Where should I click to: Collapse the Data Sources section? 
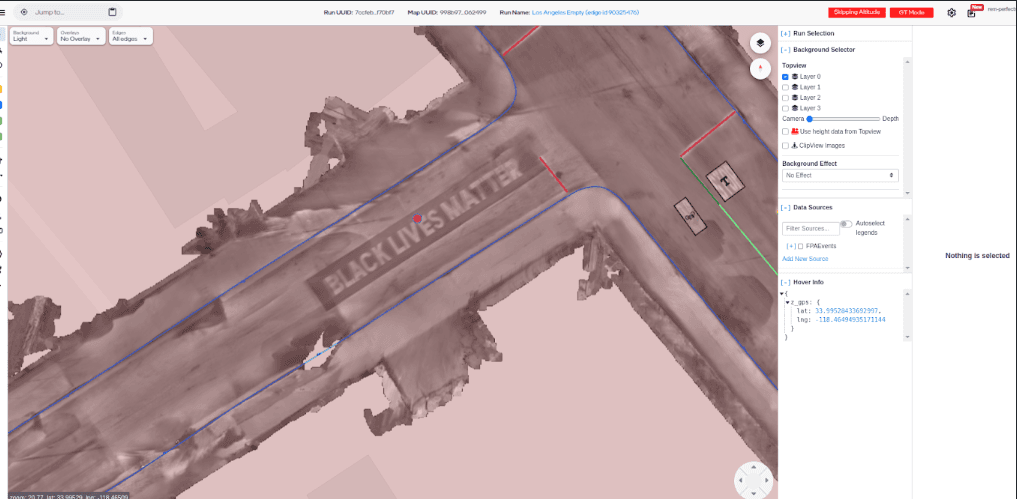point(785,208)
